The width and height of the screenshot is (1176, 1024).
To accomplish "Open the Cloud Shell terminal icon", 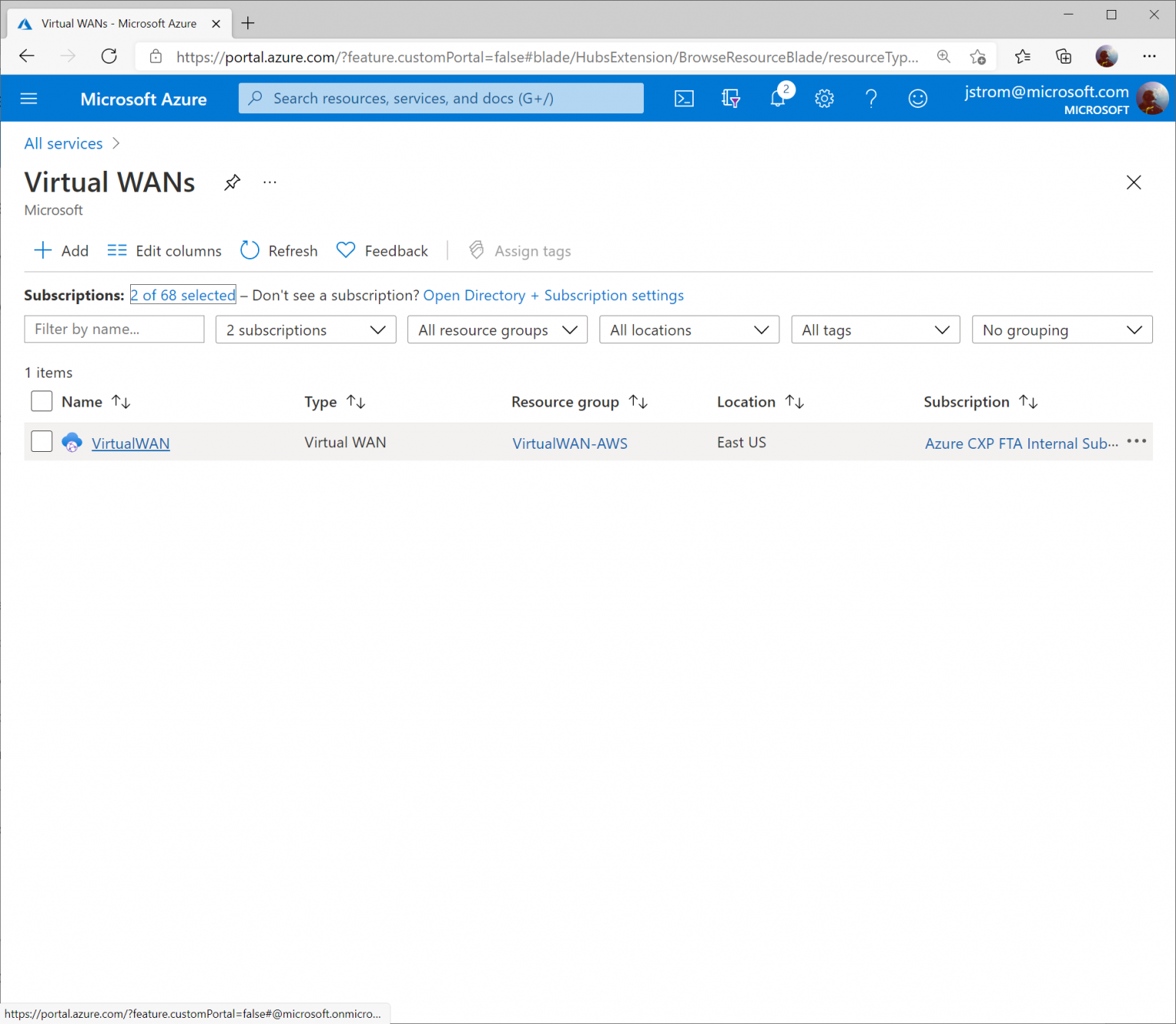I will [684, 98].
